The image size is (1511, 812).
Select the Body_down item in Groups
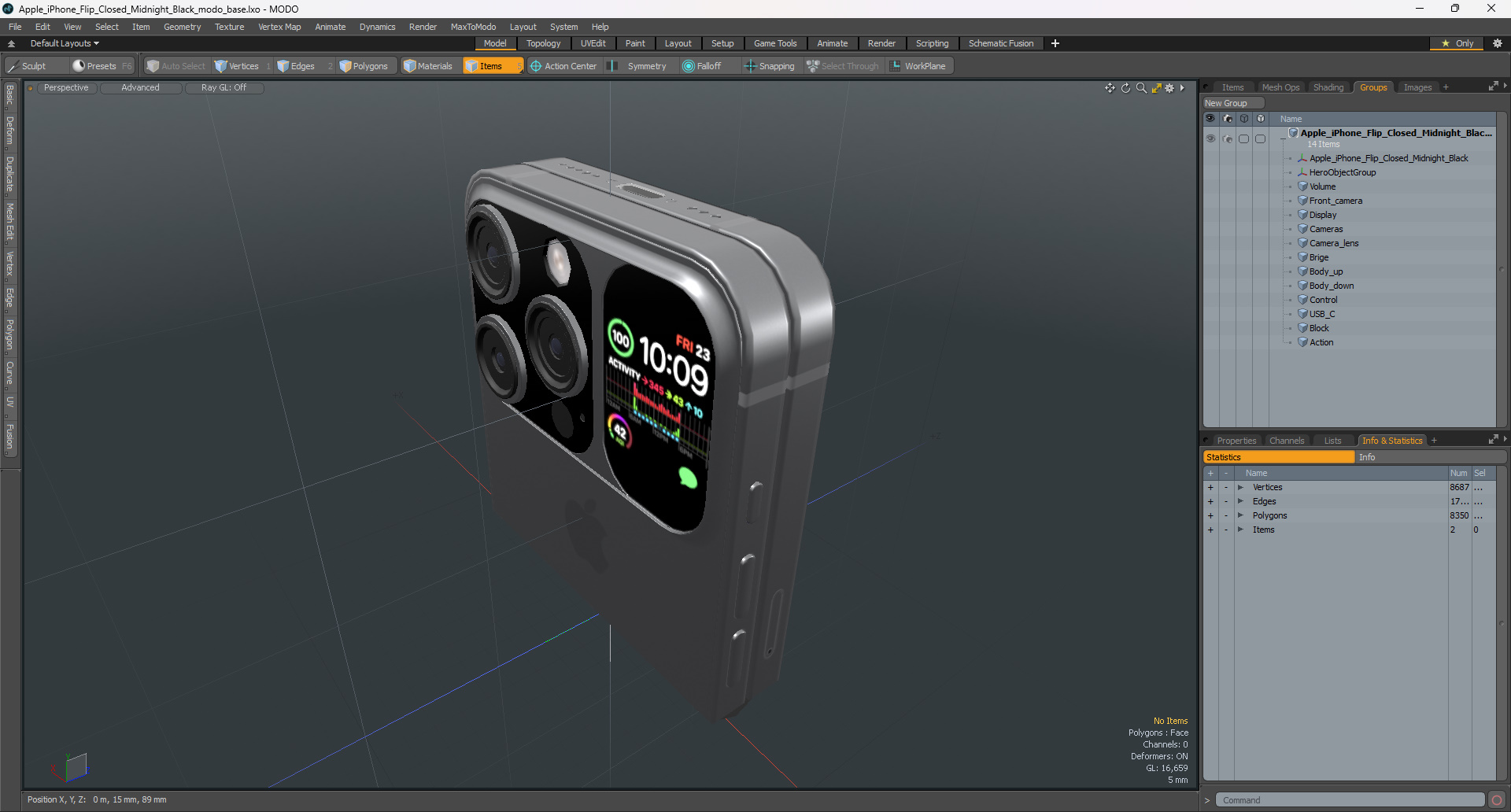tap(1331, 286)
